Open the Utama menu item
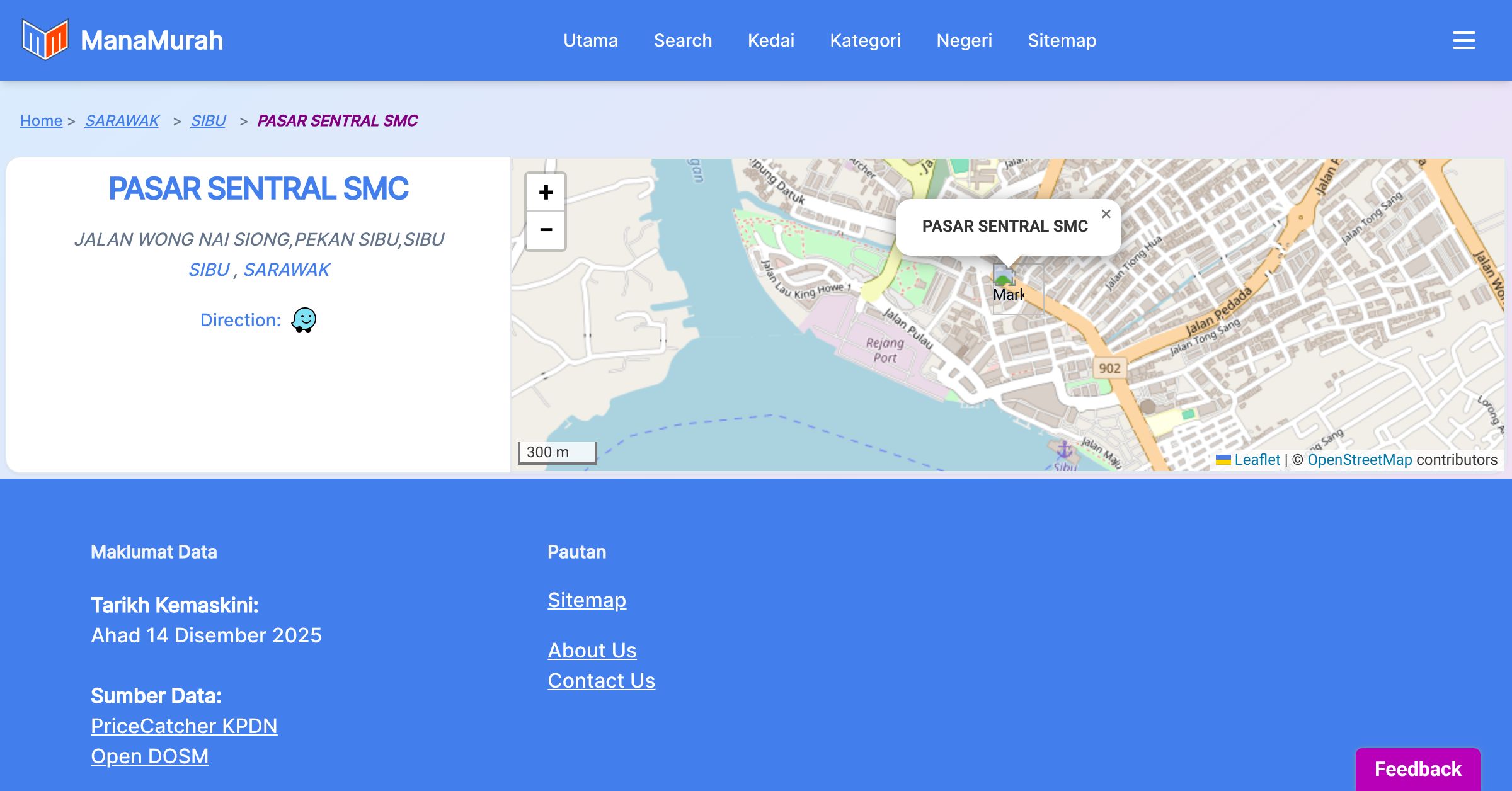This screenshot has height=791, width=1512. 590,40
